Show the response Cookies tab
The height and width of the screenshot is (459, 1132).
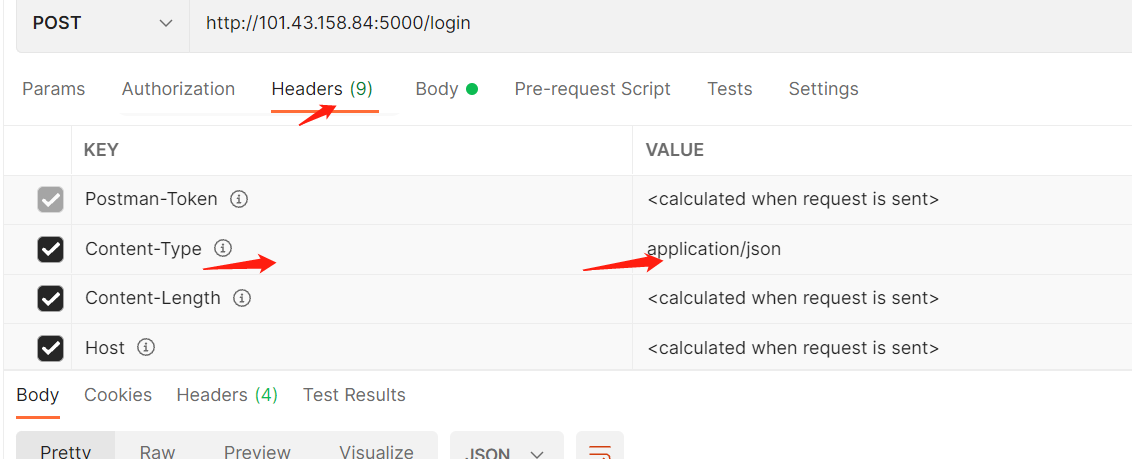point(118,395)
